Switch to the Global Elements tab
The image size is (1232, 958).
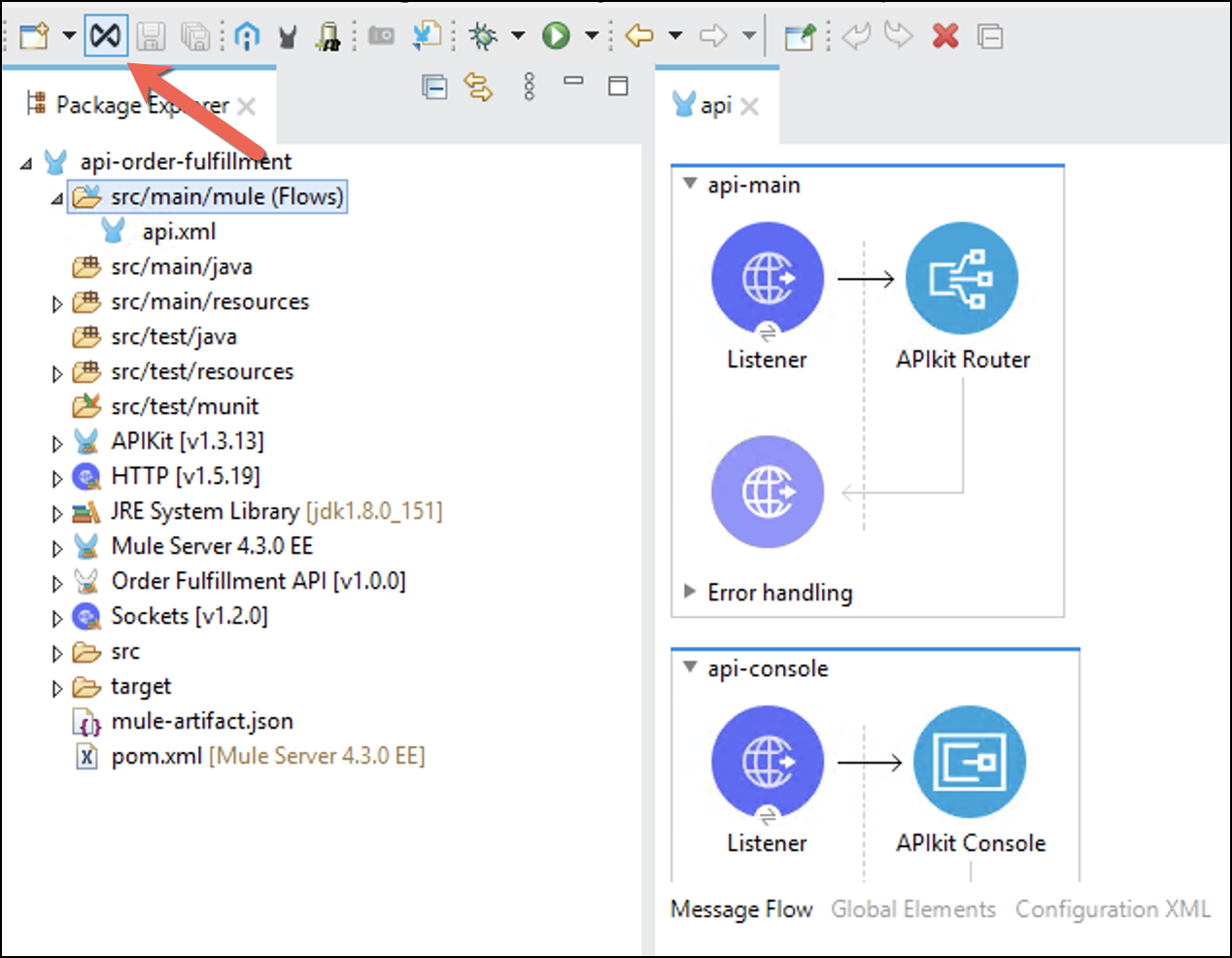(913, 909)
